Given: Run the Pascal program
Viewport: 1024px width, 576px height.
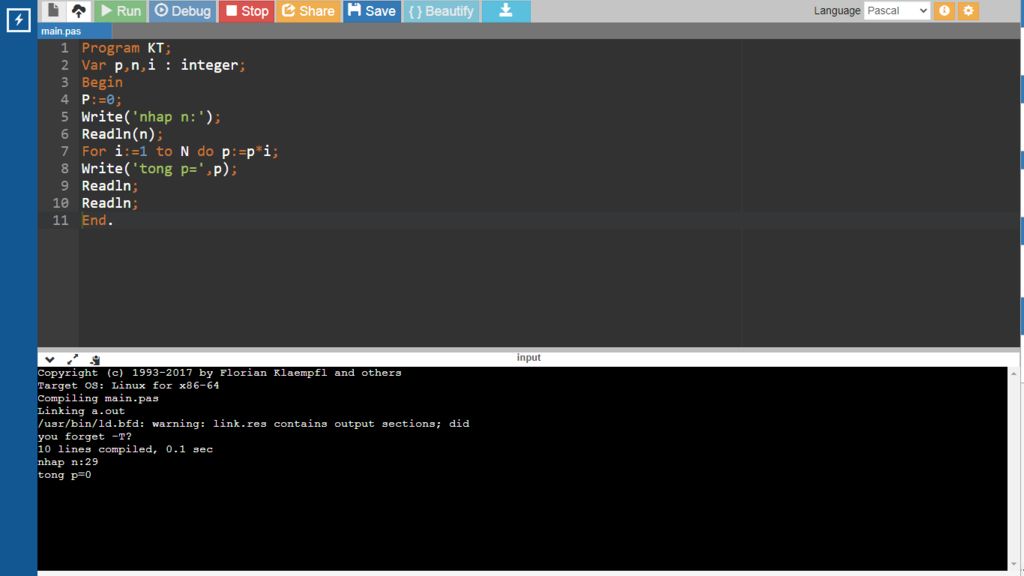Looking at the screenshot, I should coord(121,10).
